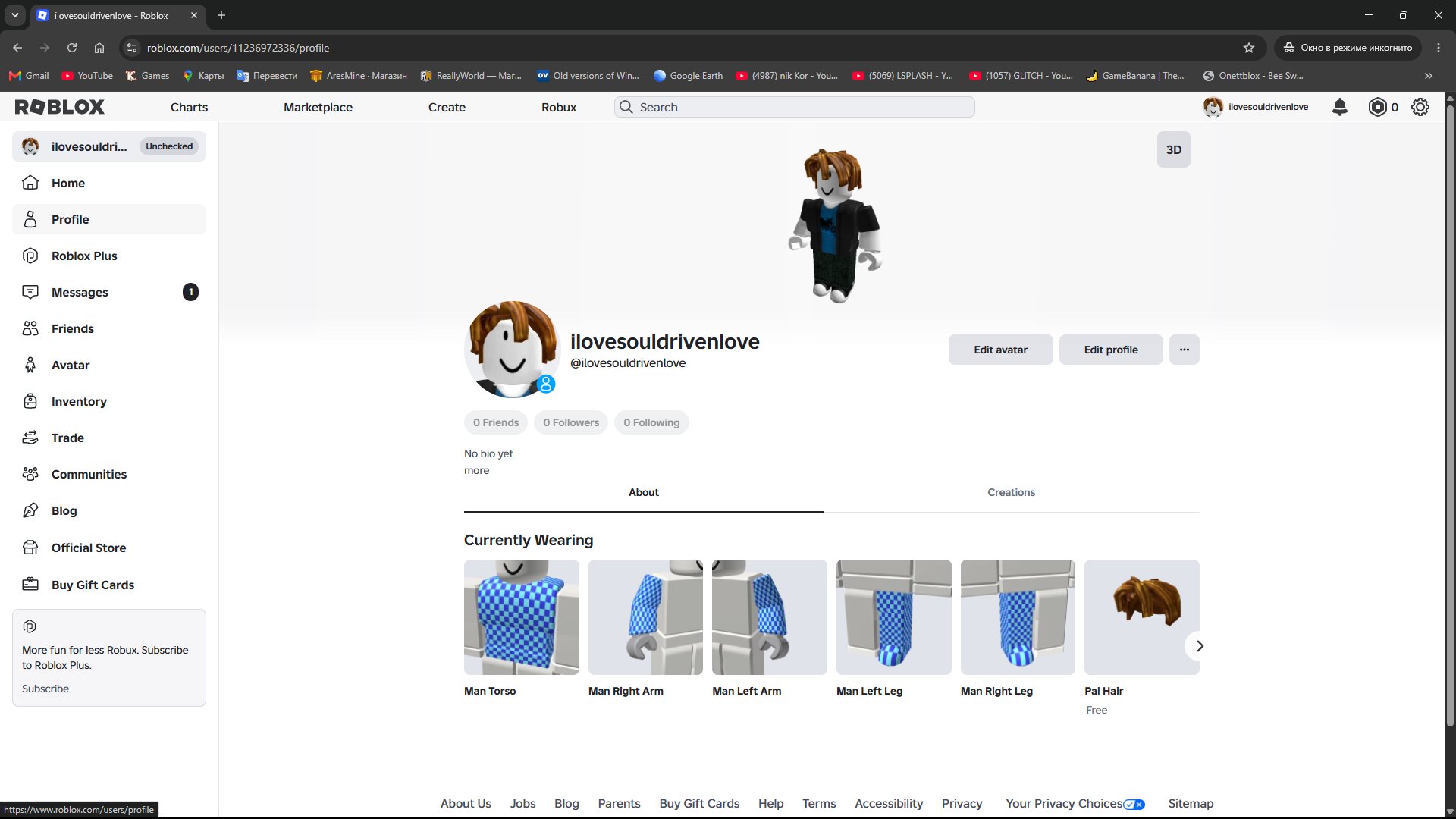Image resolution: width=1456 pixels, height=819 pixels.
Task: Open the Man Right Arm thumbnail
Action: pos(645,617)
